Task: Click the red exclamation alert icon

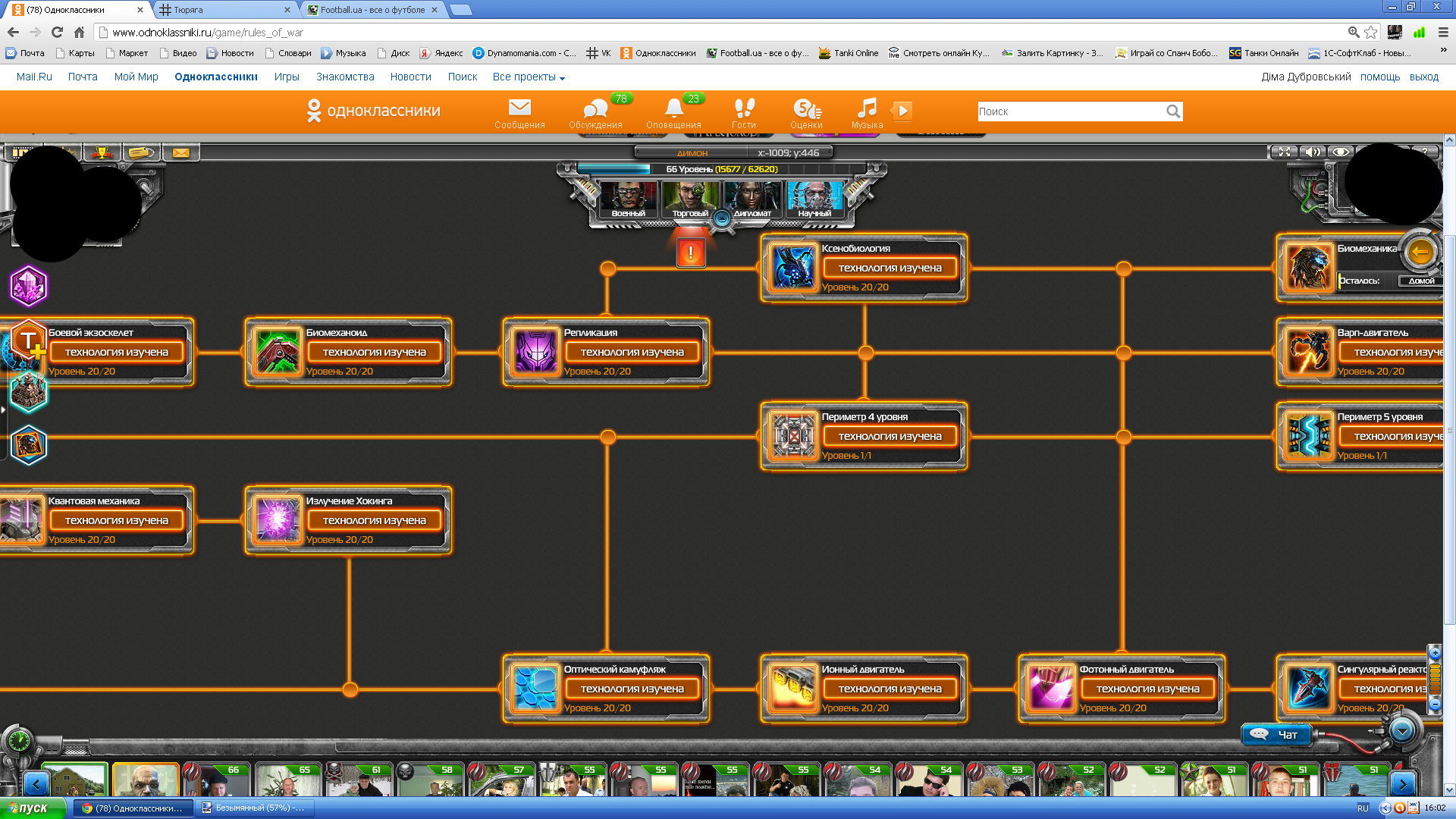Action: point(691,253)
